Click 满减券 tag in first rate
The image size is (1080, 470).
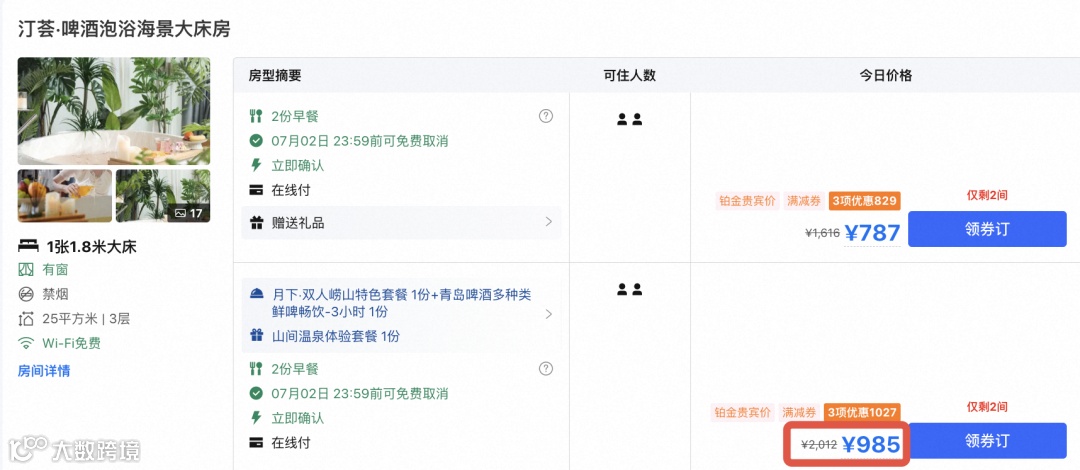[x=803, y=201]
